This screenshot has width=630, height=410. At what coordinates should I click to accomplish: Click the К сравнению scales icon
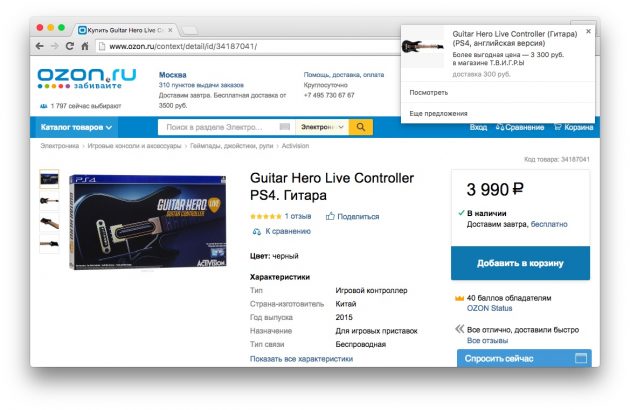(x=256, y=232)
